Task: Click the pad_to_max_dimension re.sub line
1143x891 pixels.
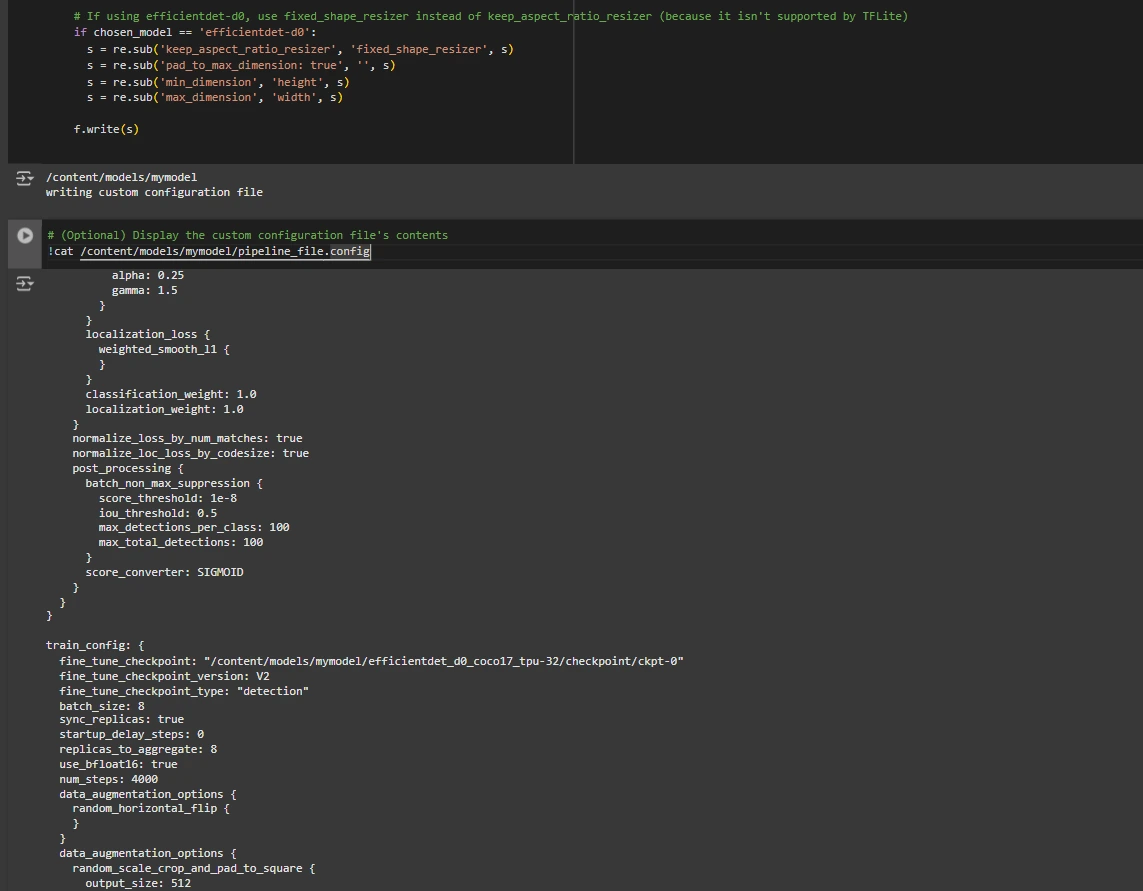Action: coord(241,65)
